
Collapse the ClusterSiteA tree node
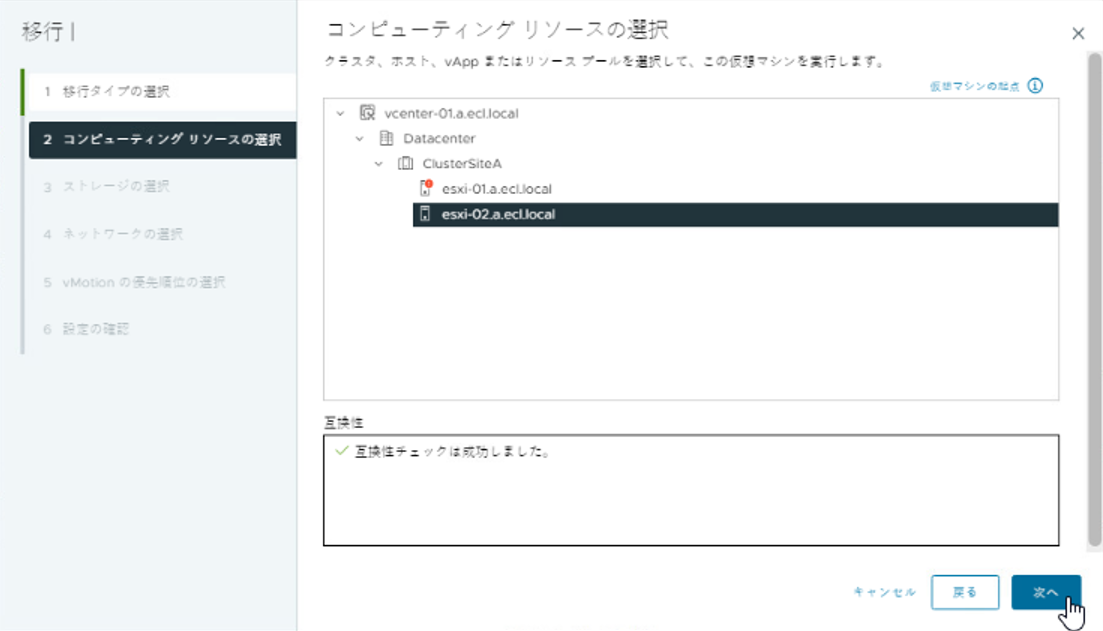click(379, 164)
